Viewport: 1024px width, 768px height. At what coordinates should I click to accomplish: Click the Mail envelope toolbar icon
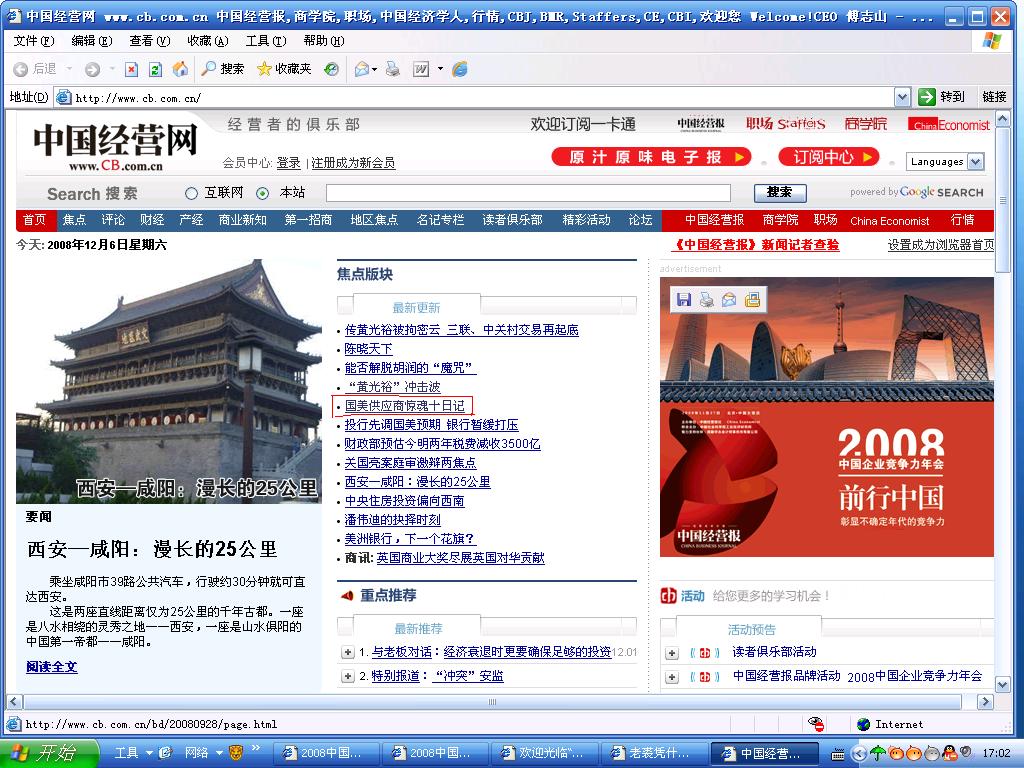point(362,69)
